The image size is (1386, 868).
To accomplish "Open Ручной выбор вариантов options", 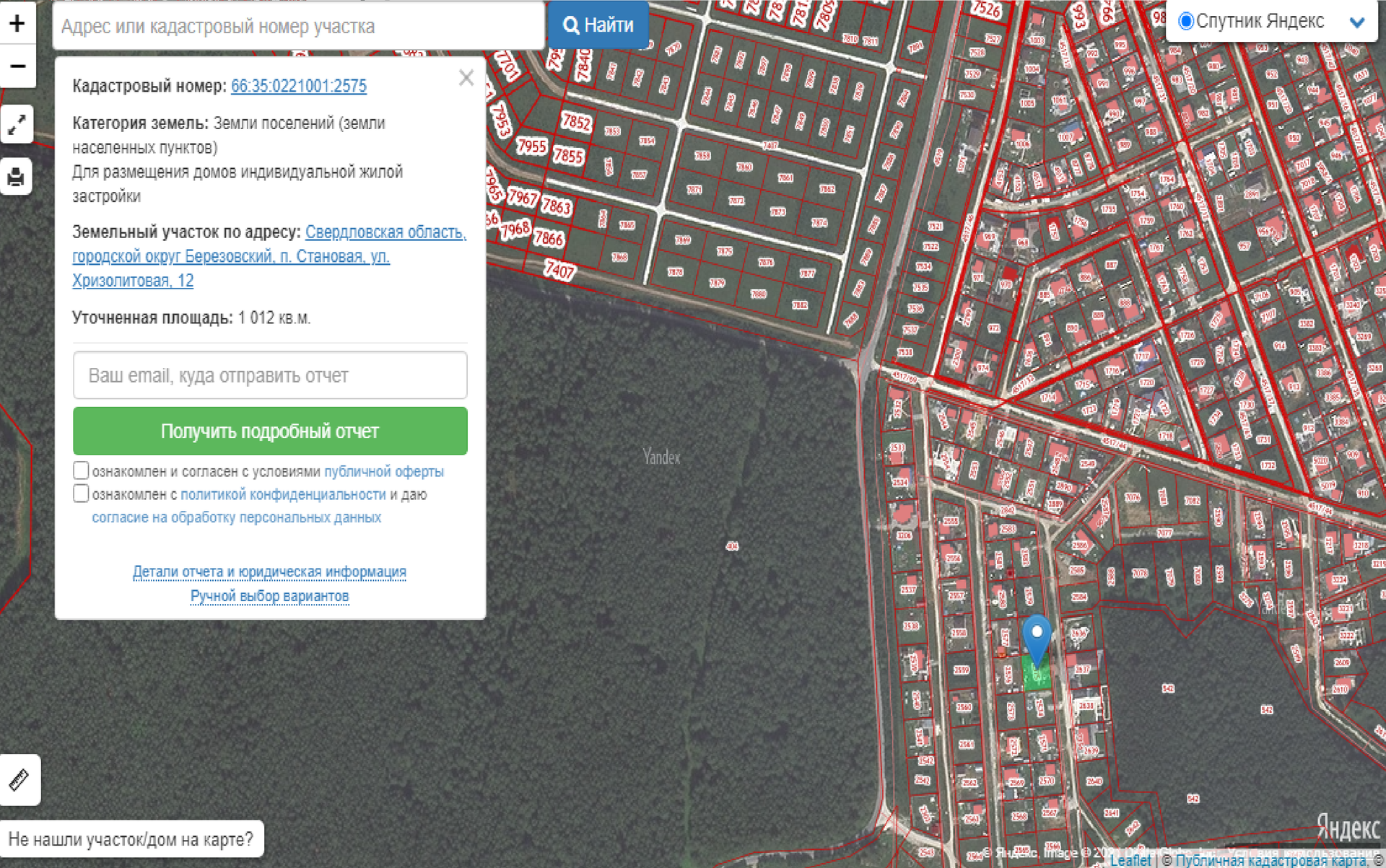I will pyautogui.click(x=269, y=596).
